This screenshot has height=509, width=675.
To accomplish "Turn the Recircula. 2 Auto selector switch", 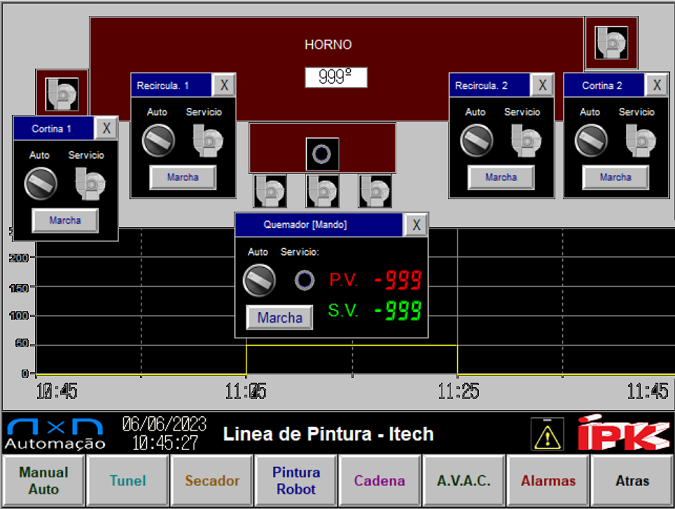I will point(476,141).
